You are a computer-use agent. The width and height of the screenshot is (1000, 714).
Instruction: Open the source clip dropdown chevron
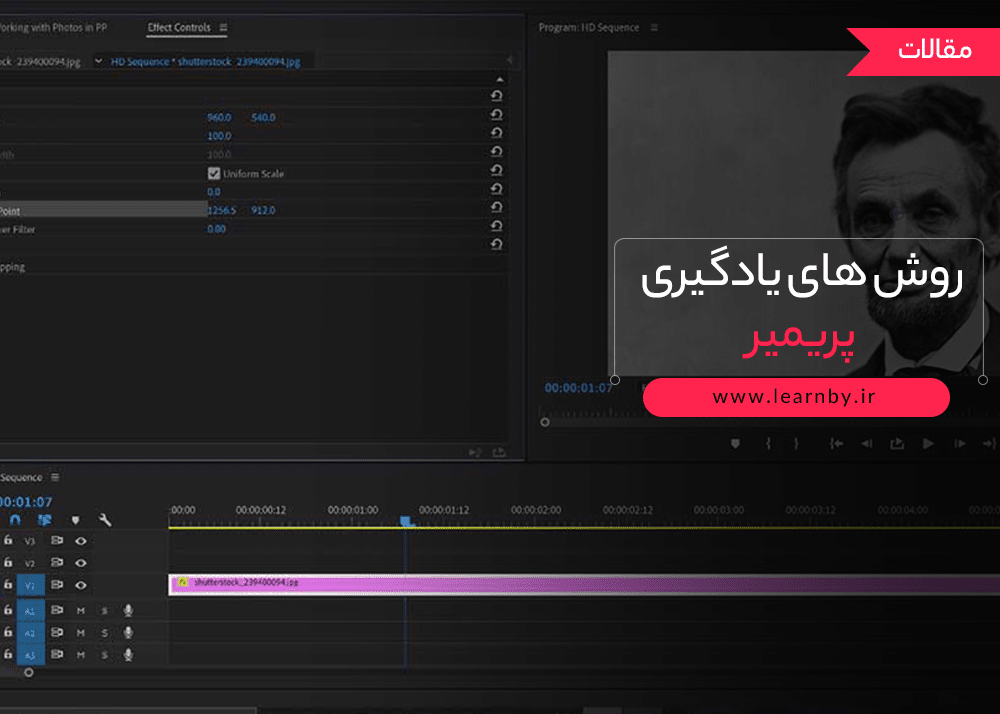(98, 61)
